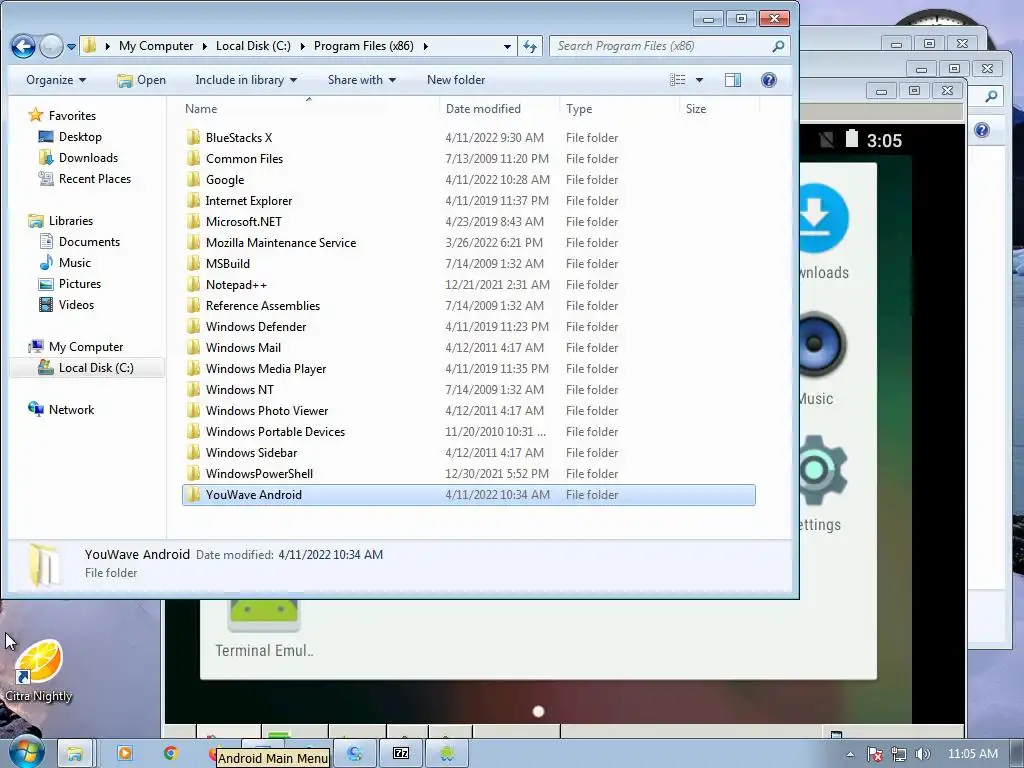Image resolution: width=1024 pixels, height=768 pixels.
Task: Select WindowsPowerShell folder name
Action: pos(259,473)
